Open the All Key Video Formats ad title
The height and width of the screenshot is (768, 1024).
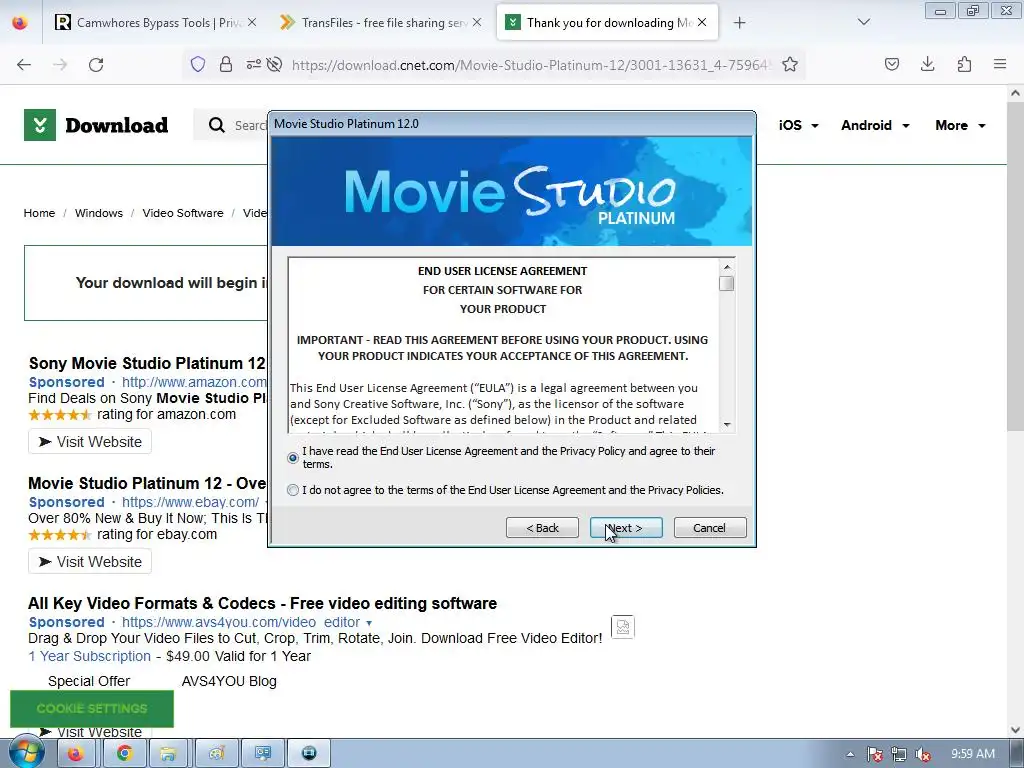tap(263, 603)
